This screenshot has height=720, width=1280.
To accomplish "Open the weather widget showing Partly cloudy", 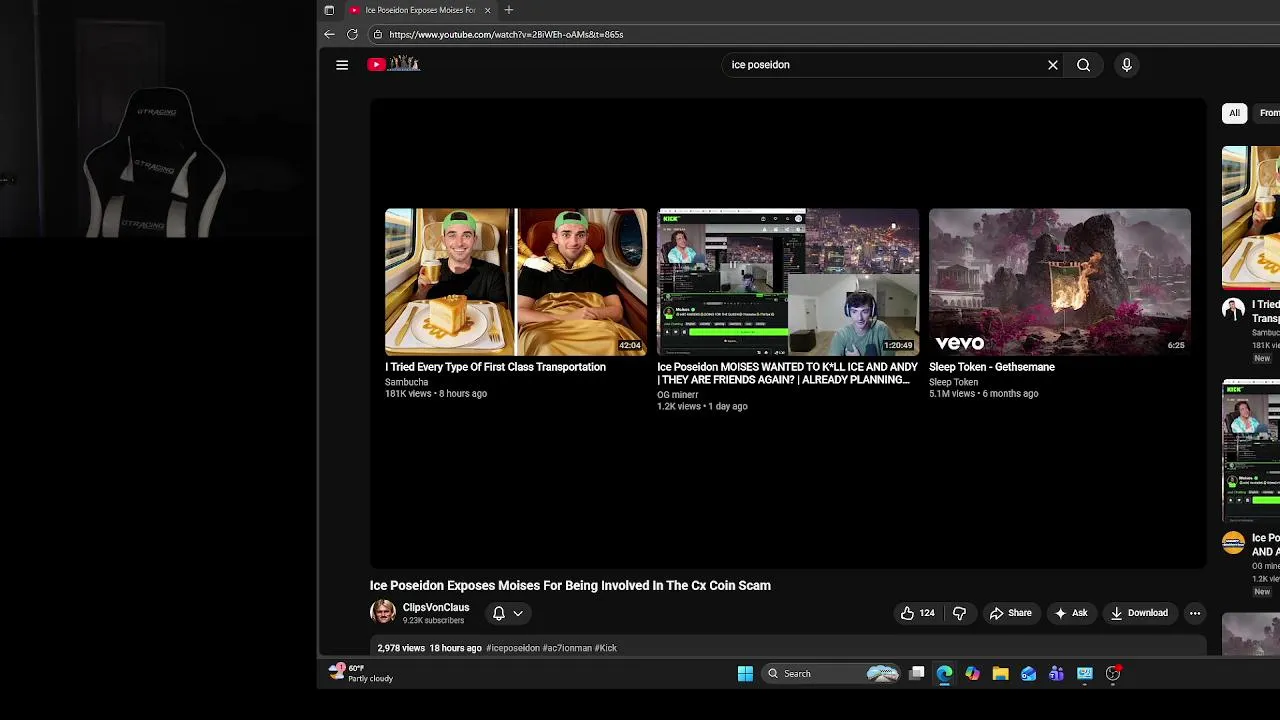I will (x=362, y=673).
